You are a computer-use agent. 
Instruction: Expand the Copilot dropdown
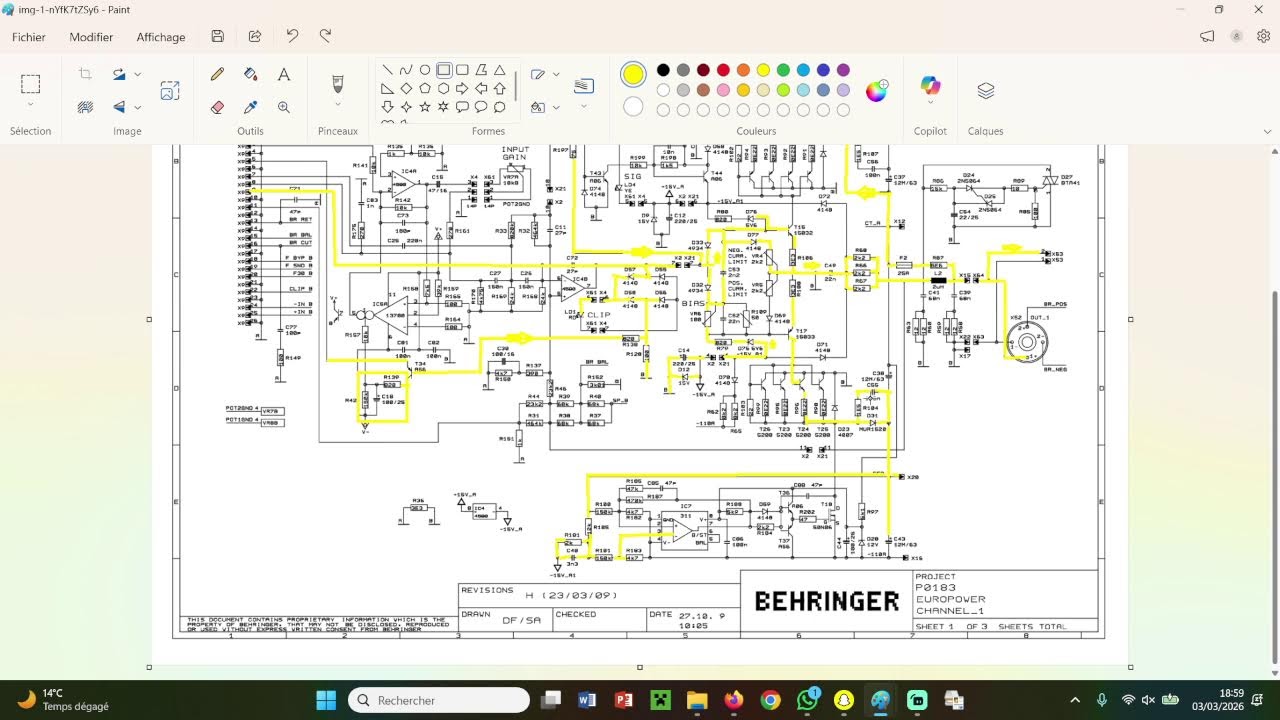930,104
